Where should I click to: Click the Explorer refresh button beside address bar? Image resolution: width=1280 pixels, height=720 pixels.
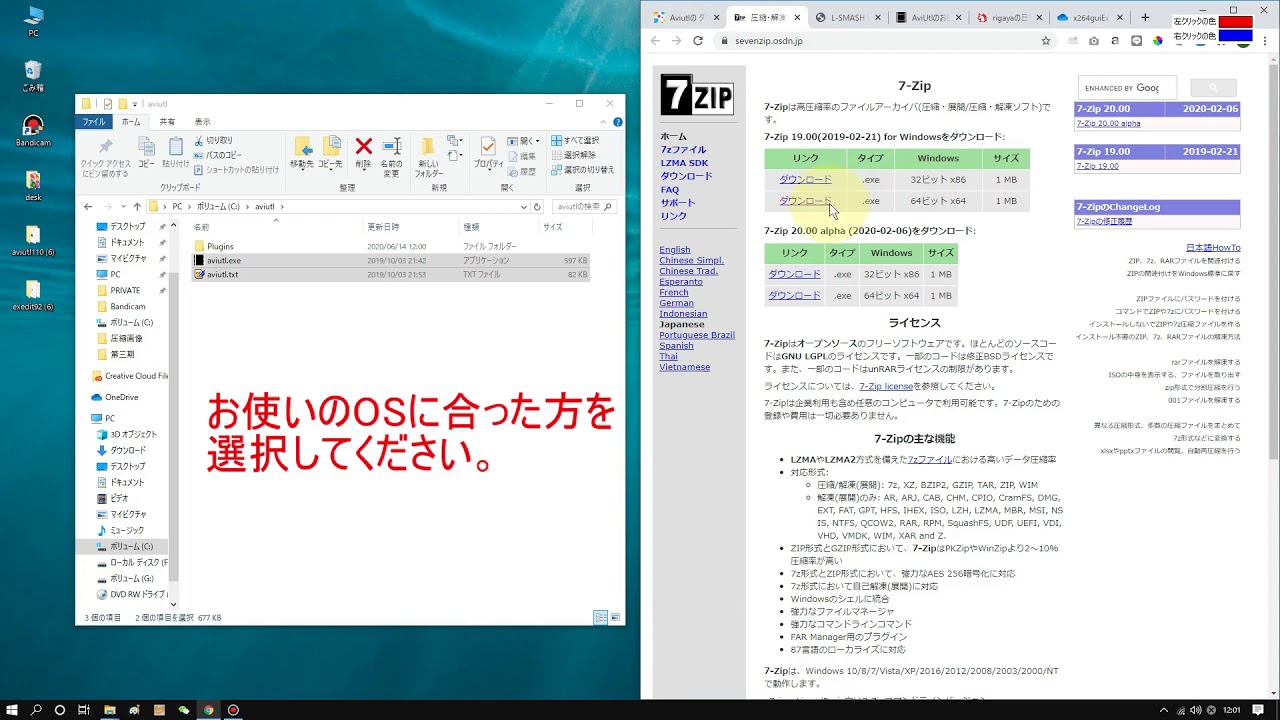coord(537,207)
